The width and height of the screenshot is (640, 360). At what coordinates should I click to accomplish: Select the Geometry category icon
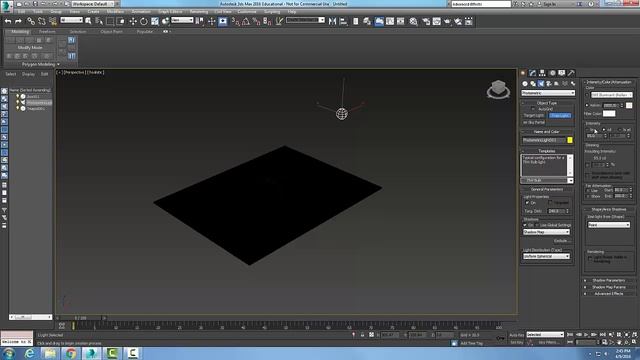(525, 84)
